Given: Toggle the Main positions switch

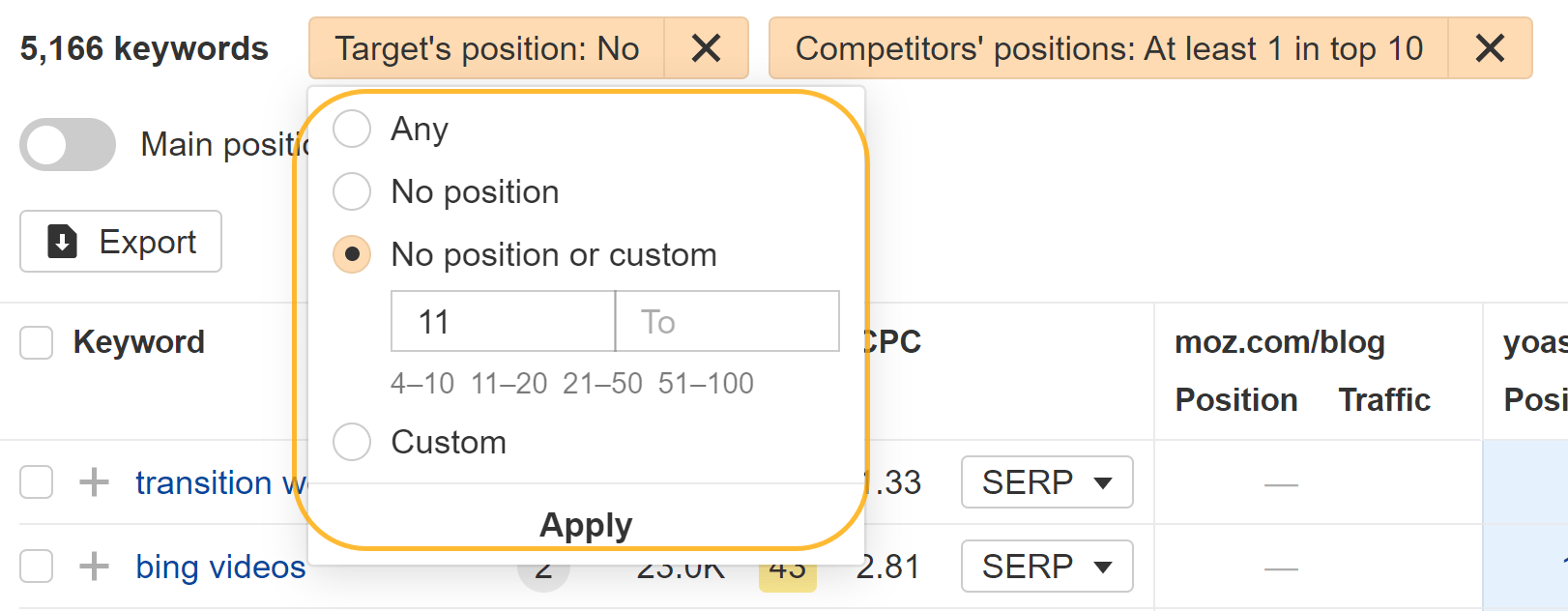Looking at the screenshot, I should coord(66,144).
